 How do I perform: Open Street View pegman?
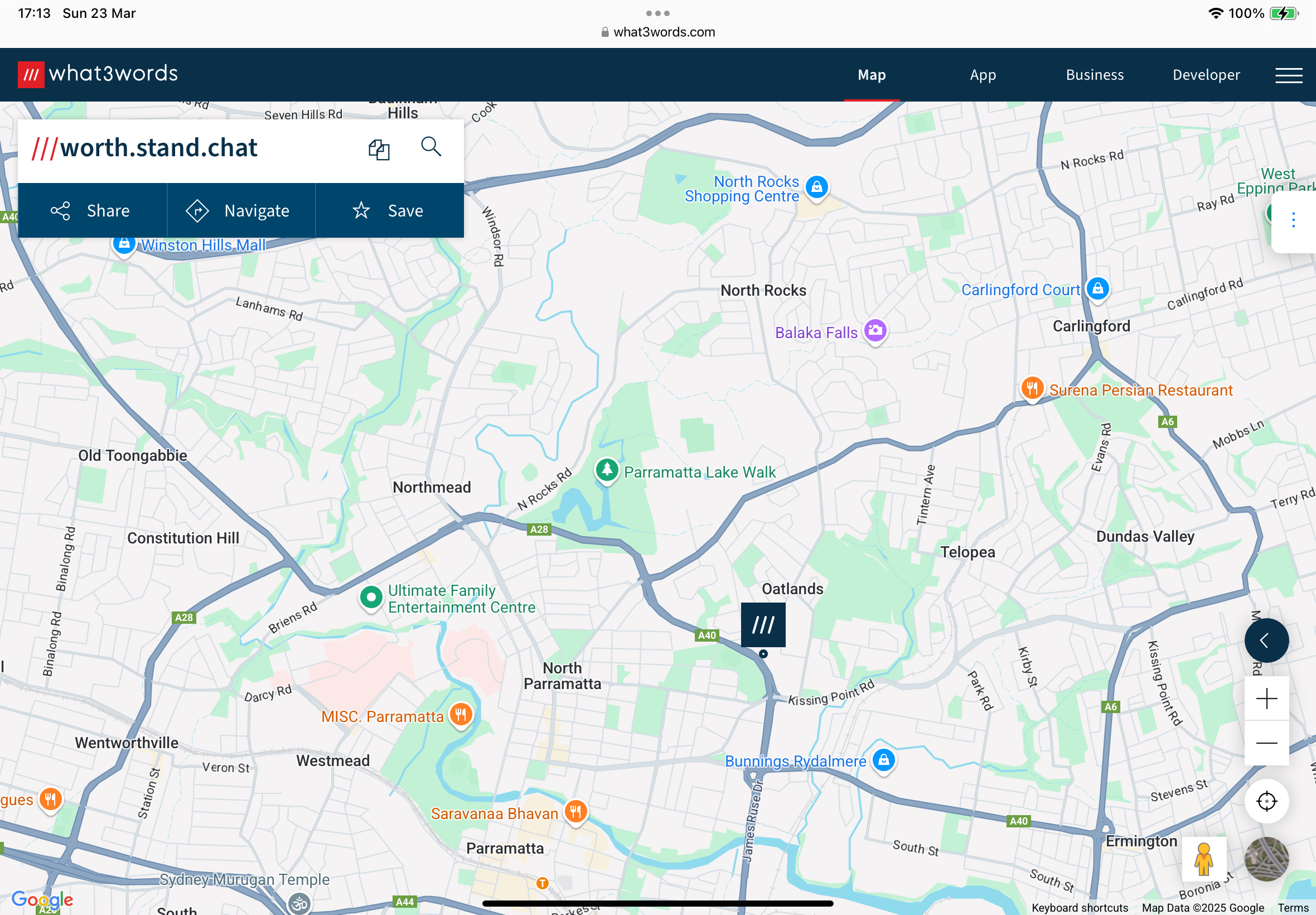pos(1204,859)
